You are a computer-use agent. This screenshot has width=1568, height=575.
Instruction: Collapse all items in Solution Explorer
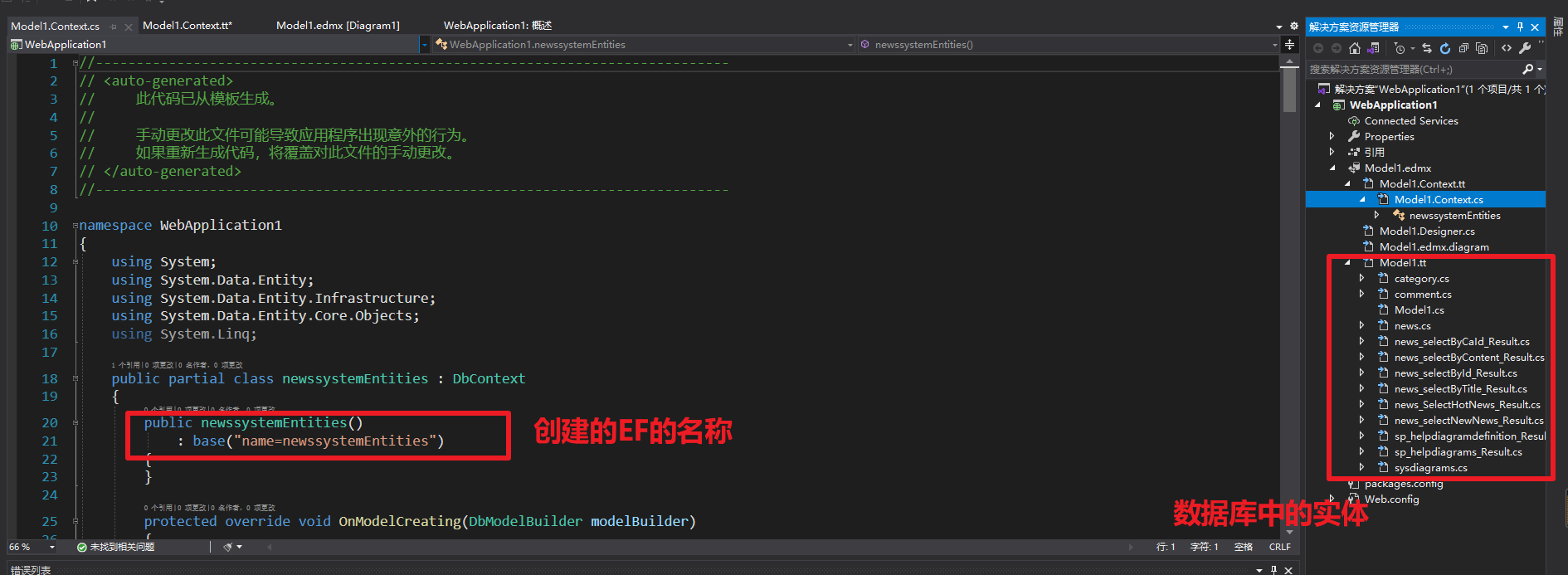click(x=1463, y=48)
